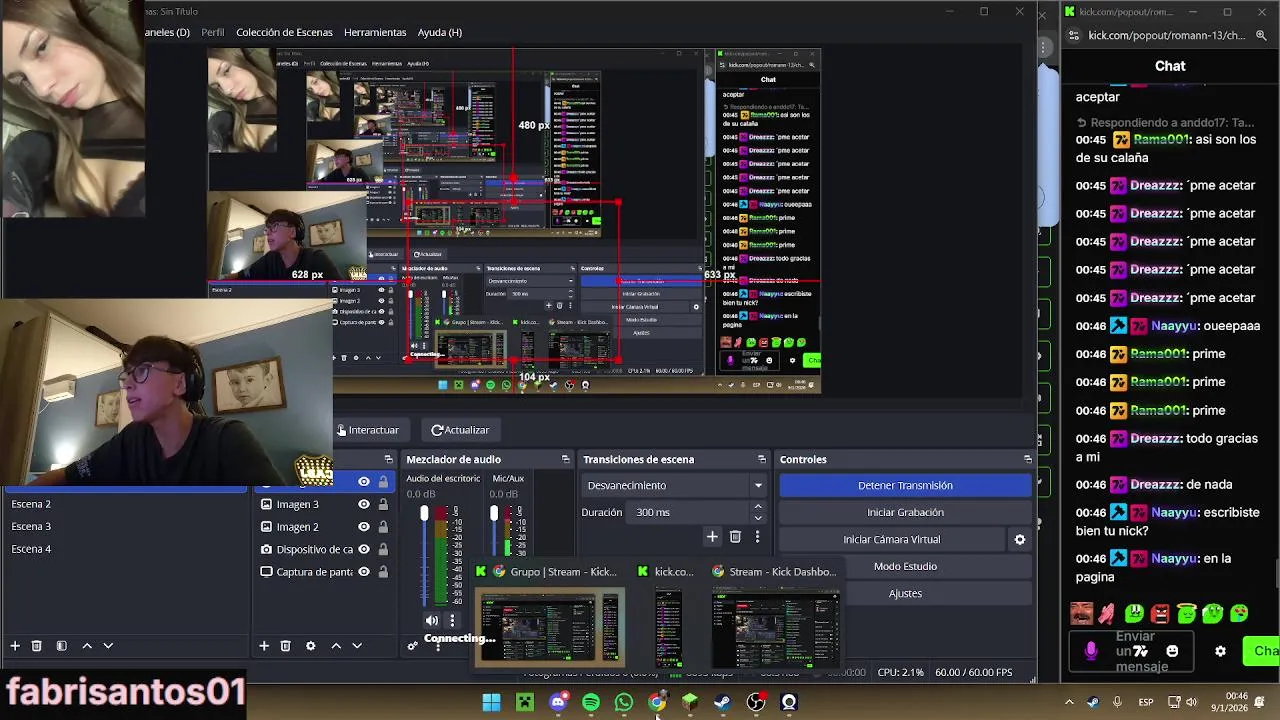The height and width of the screenshot is (720, 1280).
Task: Open the Kick chat settings gear
Action: [1220, 651]
